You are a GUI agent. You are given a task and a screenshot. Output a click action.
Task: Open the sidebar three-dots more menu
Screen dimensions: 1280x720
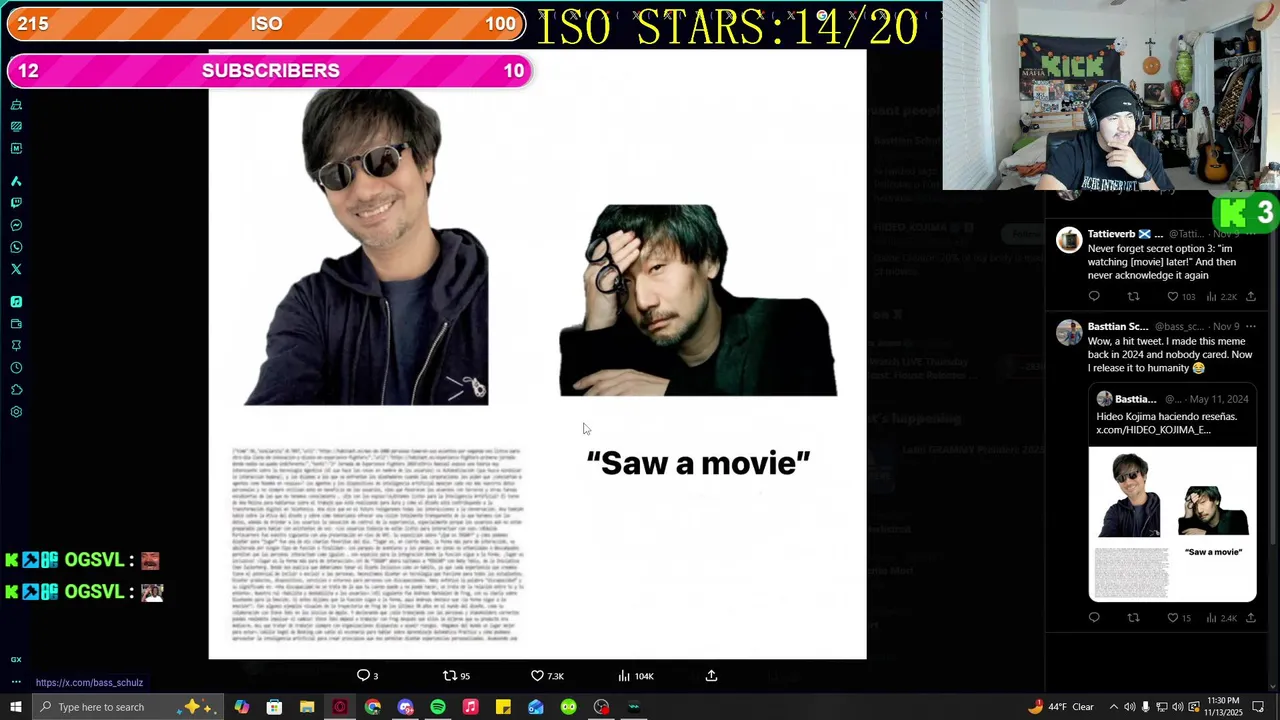coord(16,682)
